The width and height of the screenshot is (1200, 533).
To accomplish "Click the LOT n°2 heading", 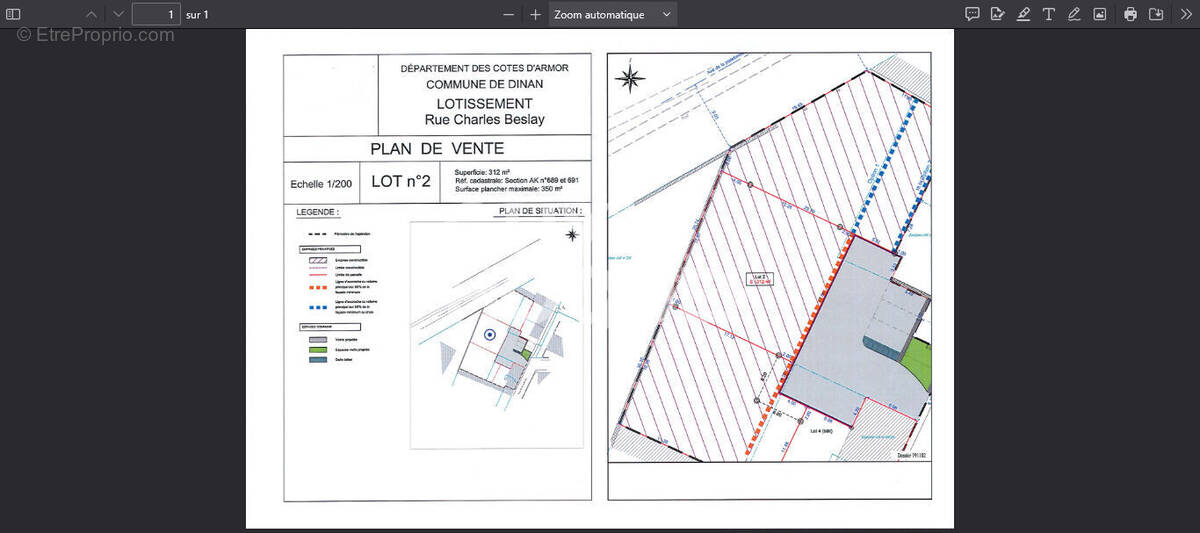I will [x=400, y=181].
